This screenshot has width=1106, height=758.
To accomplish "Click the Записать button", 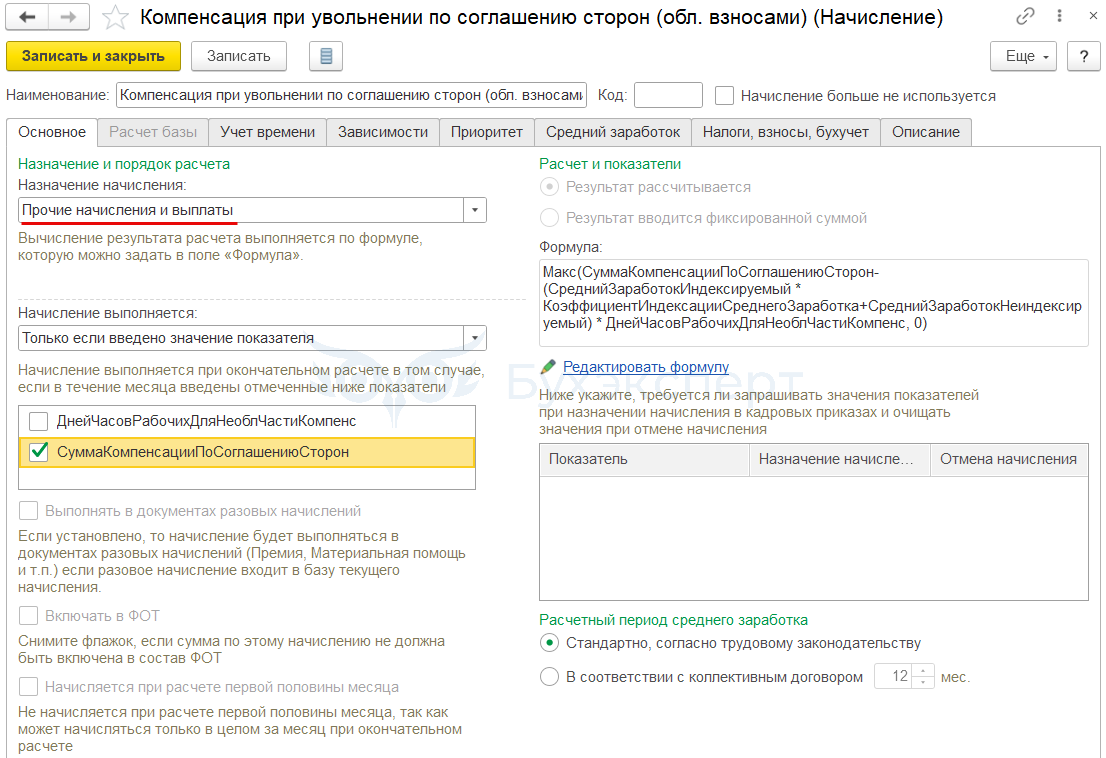I will click(x=238, y=56).
